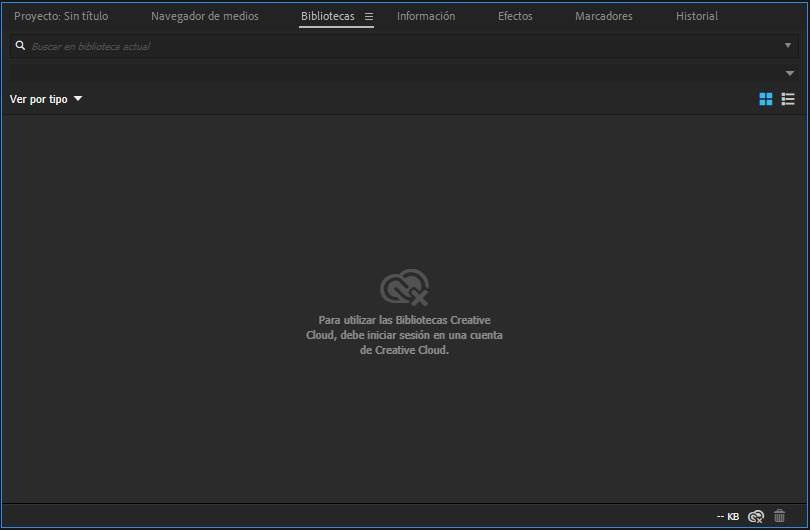This screenshot has height=530, width=810.
Task: Switch to list view
Action: click(788, 99)
